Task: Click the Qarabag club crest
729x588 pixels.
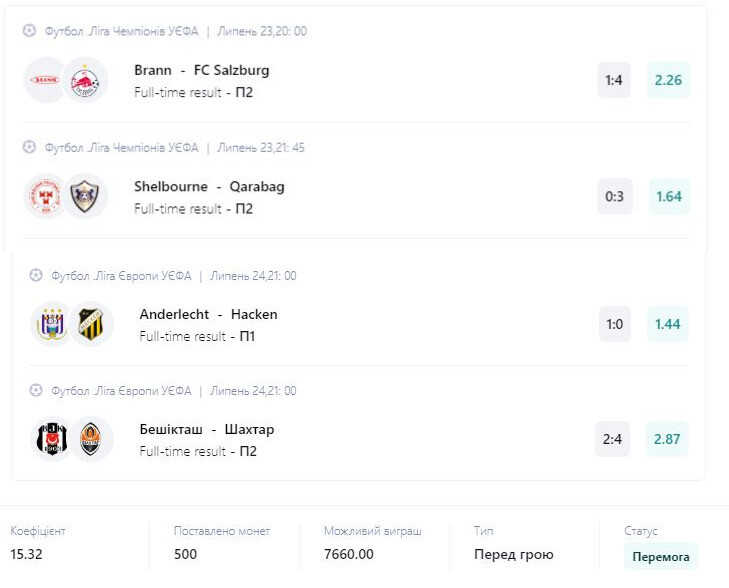Action: tap(85, 196)
